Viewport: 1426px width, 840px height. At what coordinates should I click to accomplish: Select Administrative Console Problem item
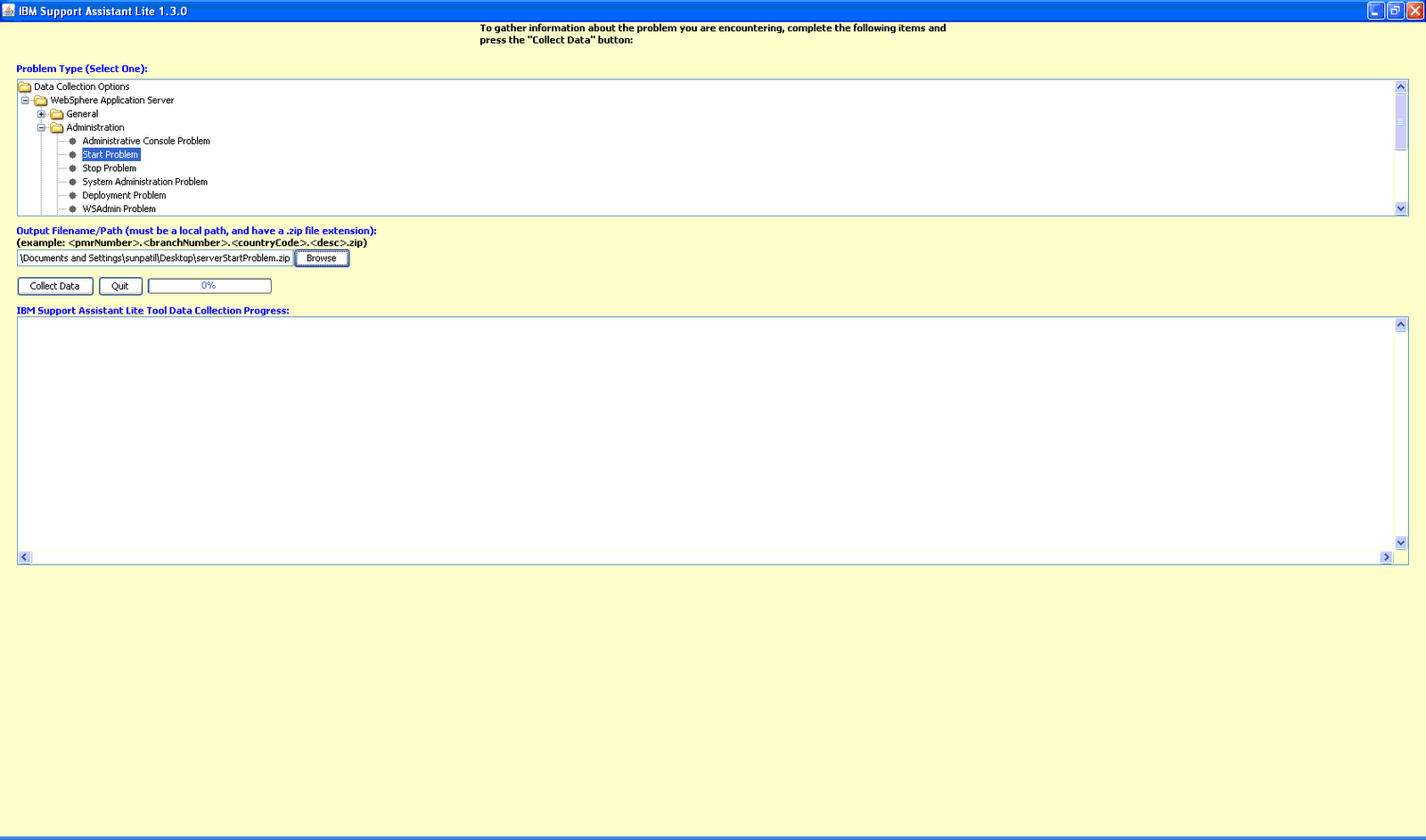pyautogui.click(x=146, y=141)
